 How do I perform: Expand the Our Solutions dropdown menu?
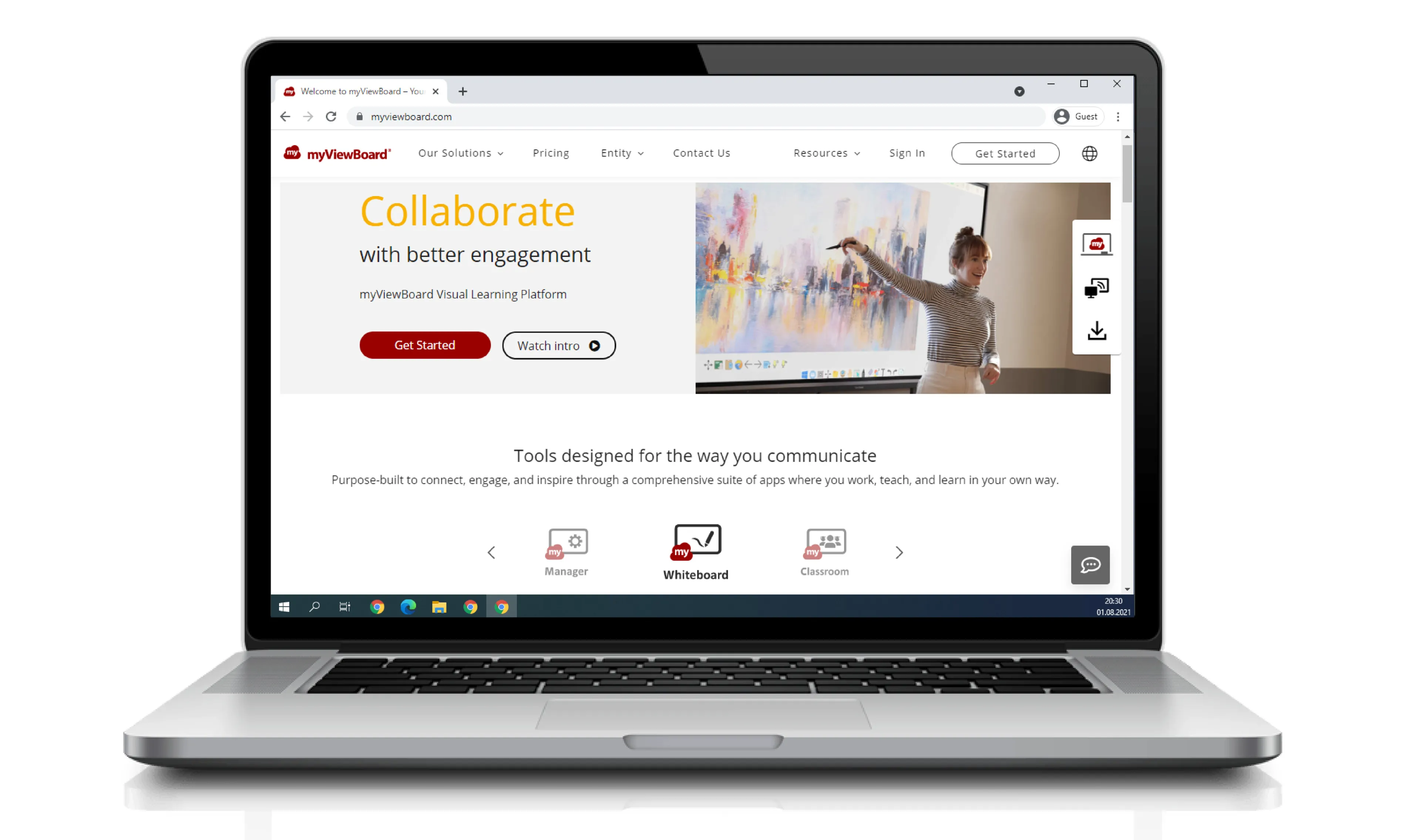(461, 153)
